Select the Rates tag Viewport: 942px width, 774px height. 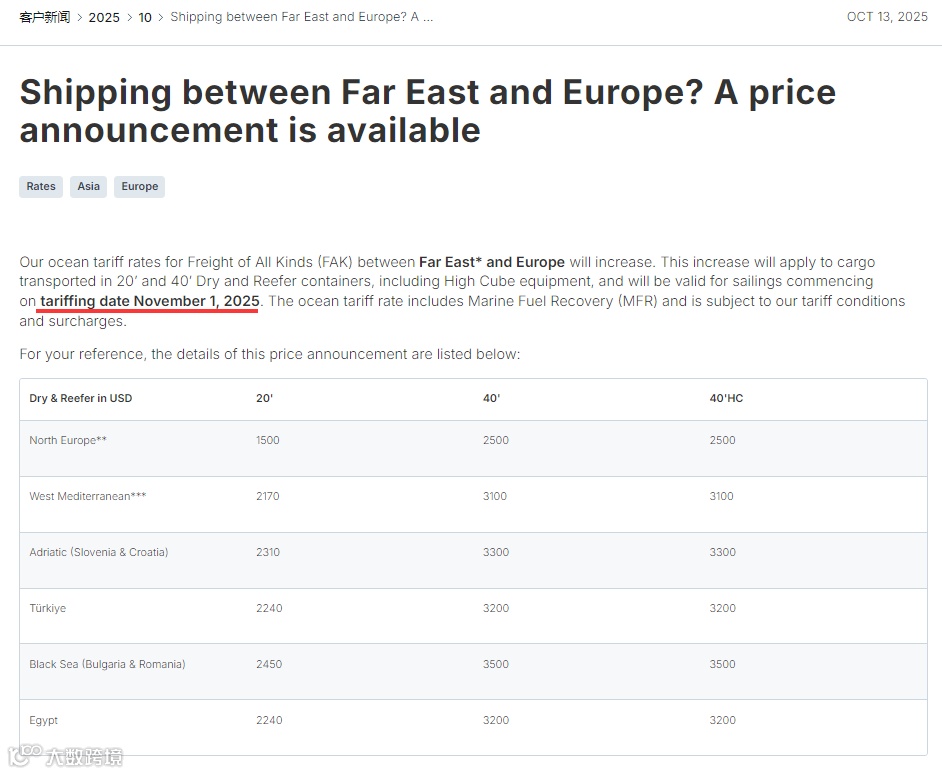pyautogui.click(x=41, y=186)
